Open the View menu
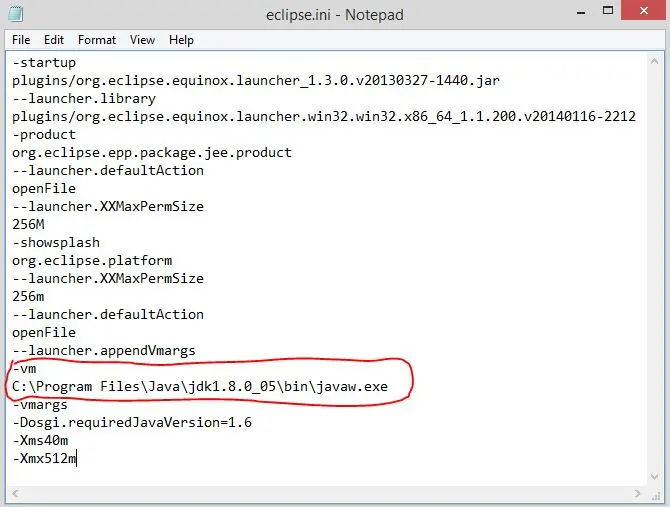The width and height of the screenshot is (670, 507). (142, 40)
